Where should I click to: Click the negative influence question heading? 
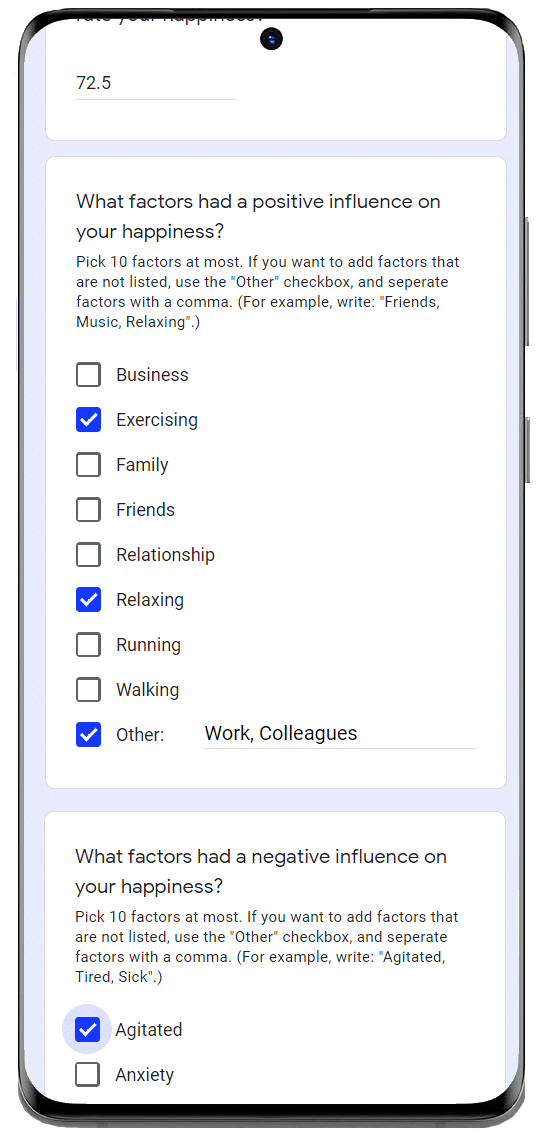tap(261, 871)
